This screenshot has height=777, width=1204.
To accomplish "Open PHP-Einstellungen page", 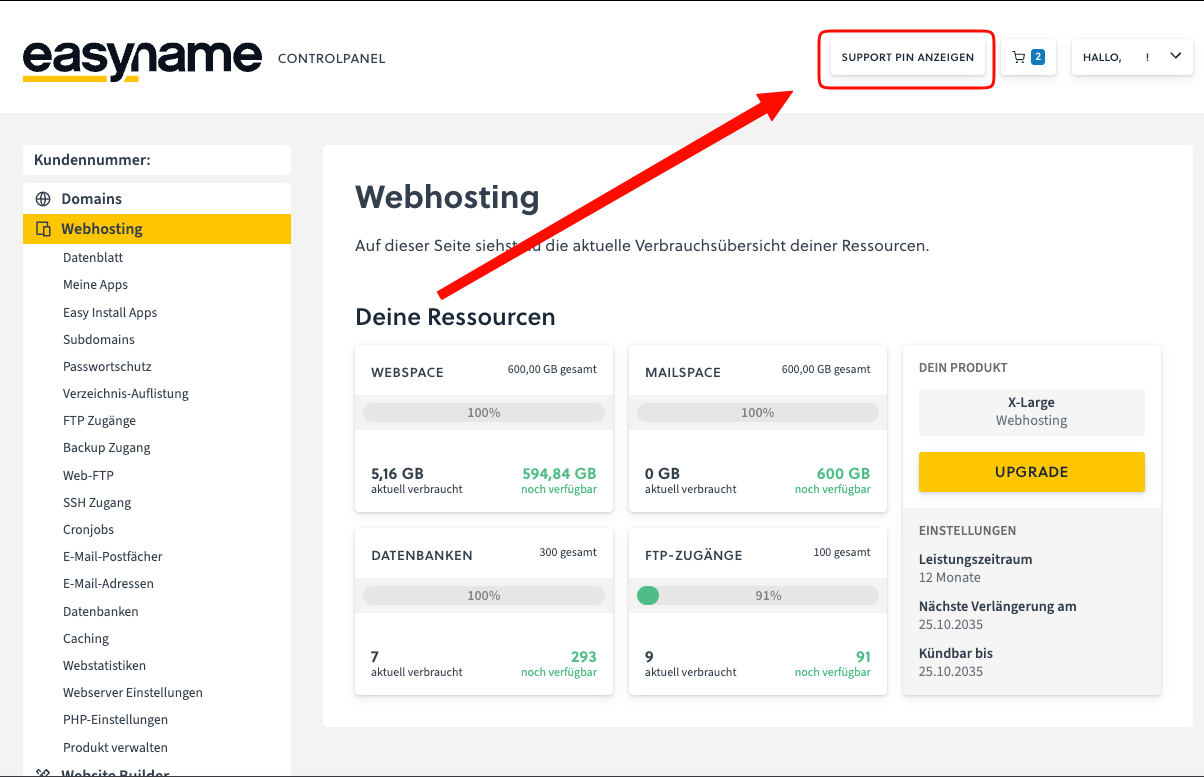I will (x=115, y=719).
